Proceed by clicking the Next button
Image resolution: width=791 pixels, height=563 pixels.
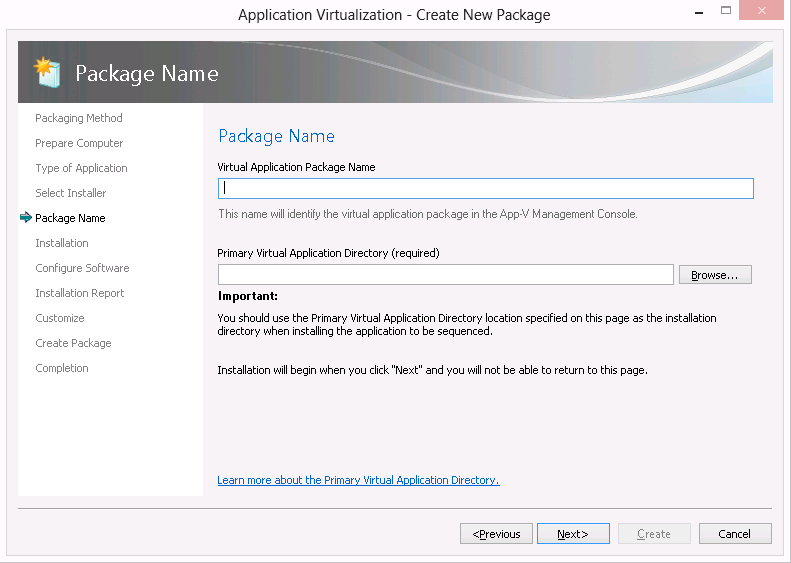pyautogui.click(x=573, y=534)
